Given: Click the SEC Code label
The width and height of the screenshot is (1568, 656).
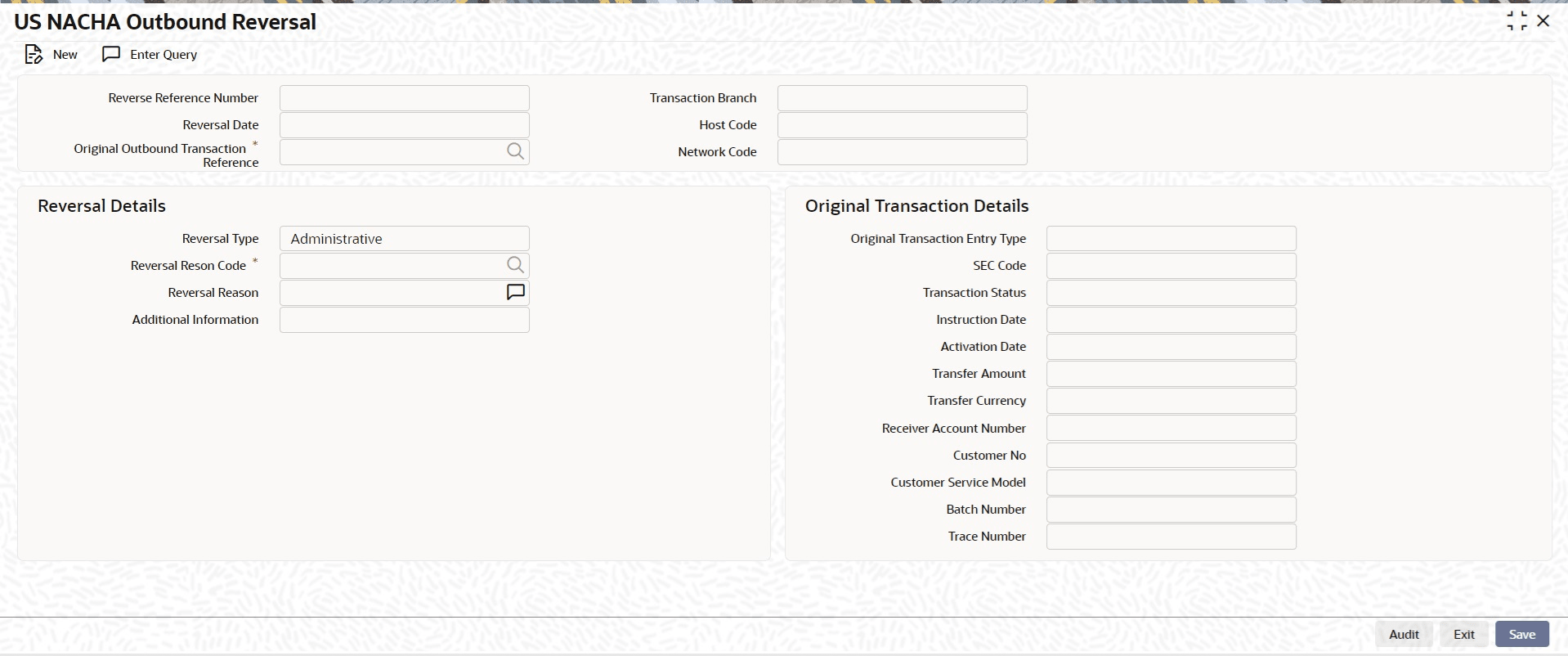Looking at the screenshot, I should (999, 266).
